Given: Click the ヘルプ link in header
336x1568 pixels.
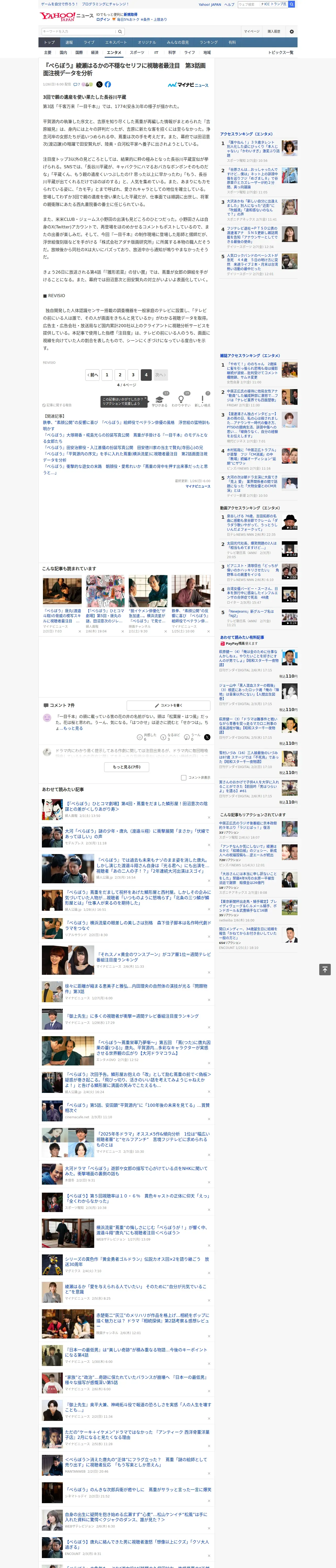Looking at the screenshot, I should tap(229, 4).
